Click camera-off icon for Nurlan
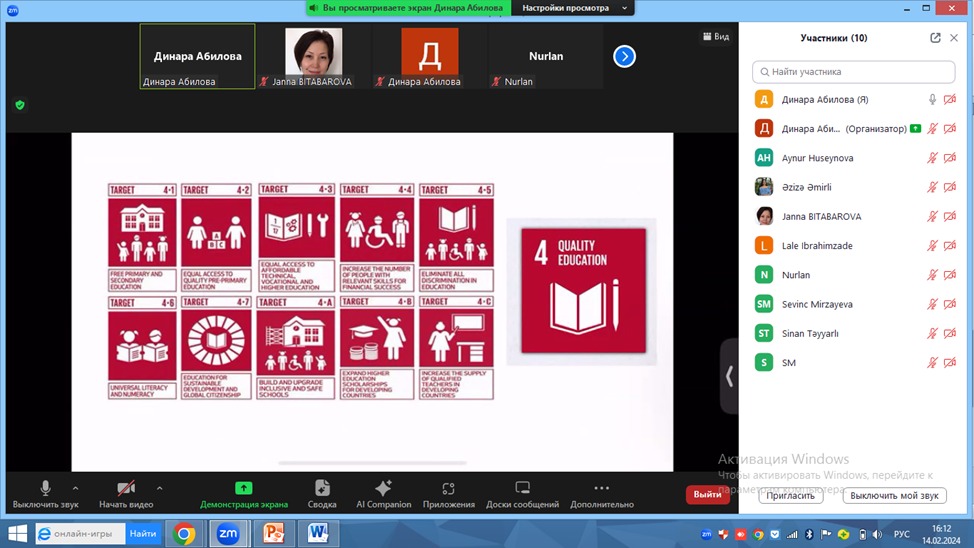Image resolution: width=974 pixels, height=548 pixels. tap(950, 275)
